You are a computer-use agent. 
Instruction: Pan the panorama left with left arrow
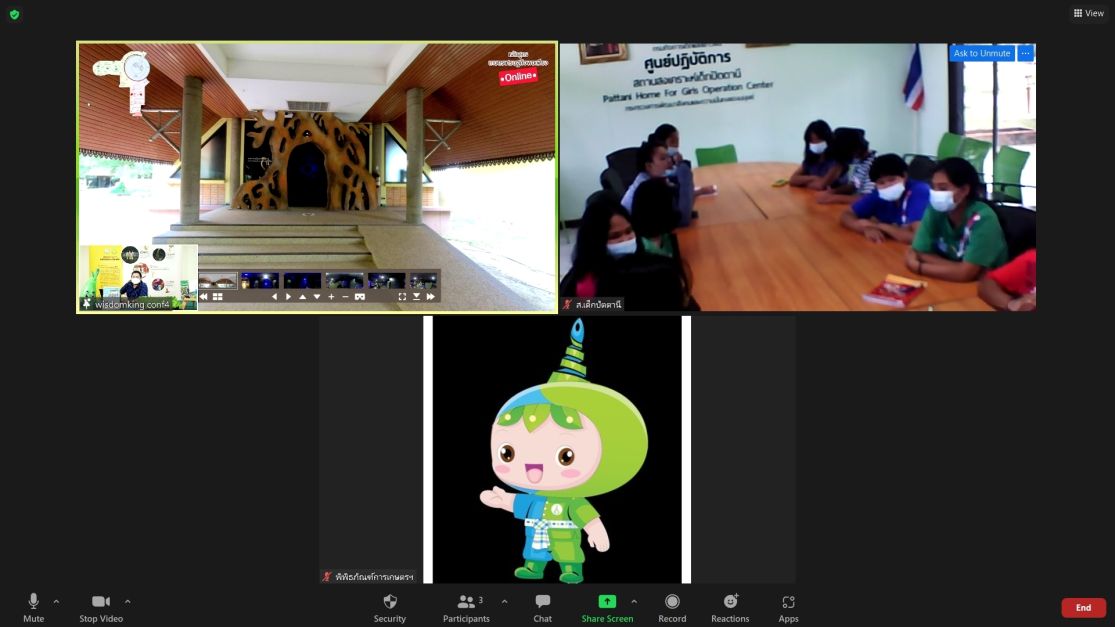(x=274, y=297)
